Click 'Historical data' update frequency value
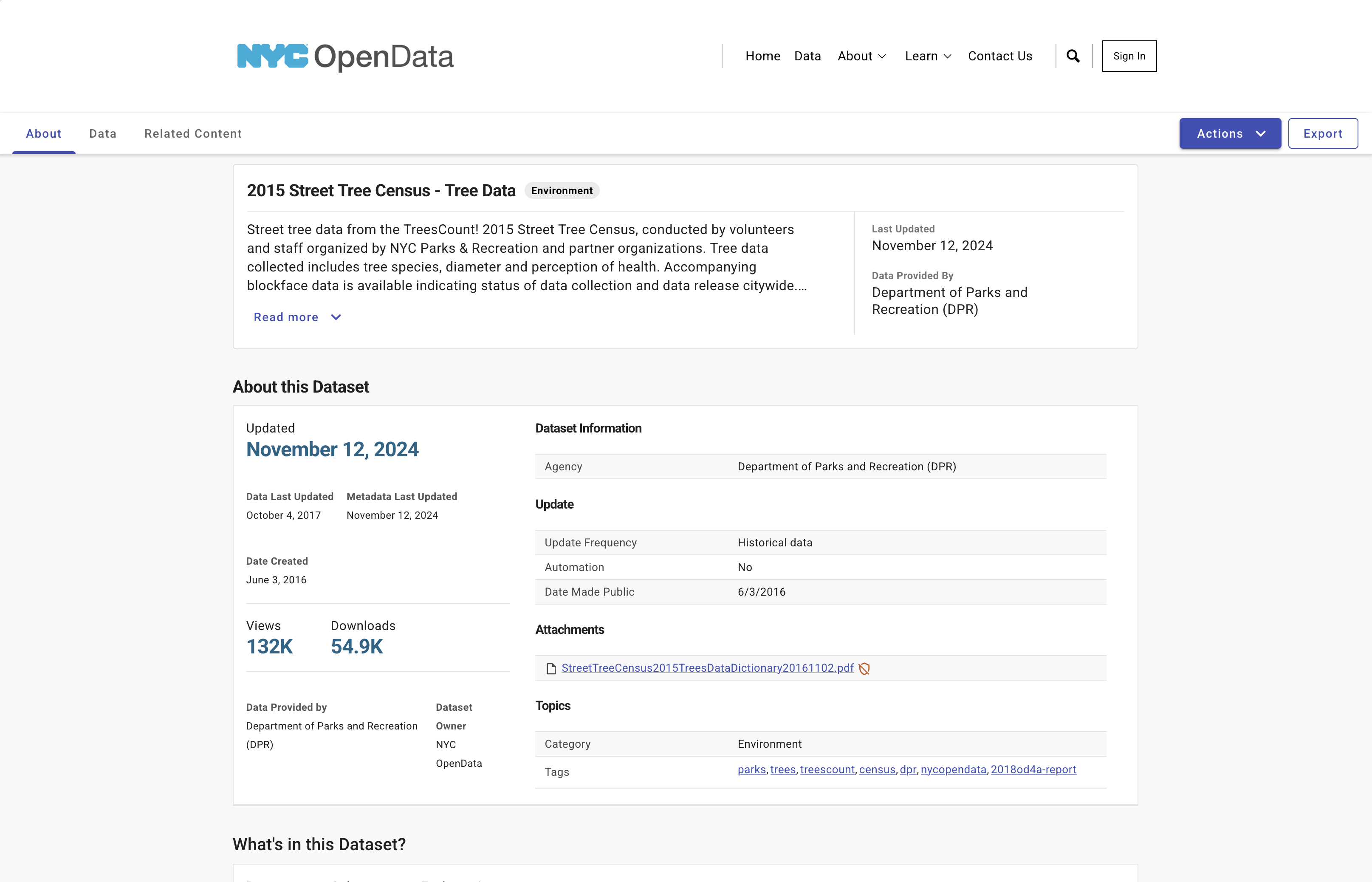The height and width of the screenshot is (882, 1372). click(775, 543)
